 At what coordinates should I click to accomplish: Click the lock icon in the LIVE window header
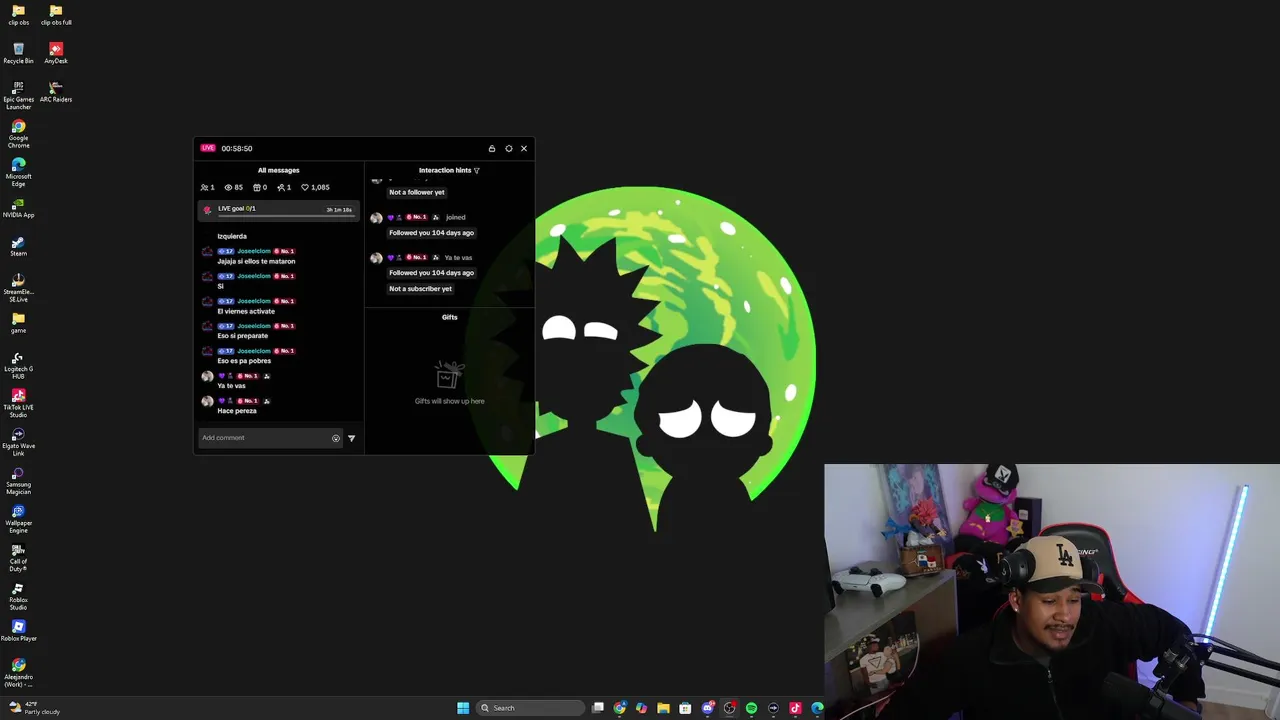click(492, 148)
